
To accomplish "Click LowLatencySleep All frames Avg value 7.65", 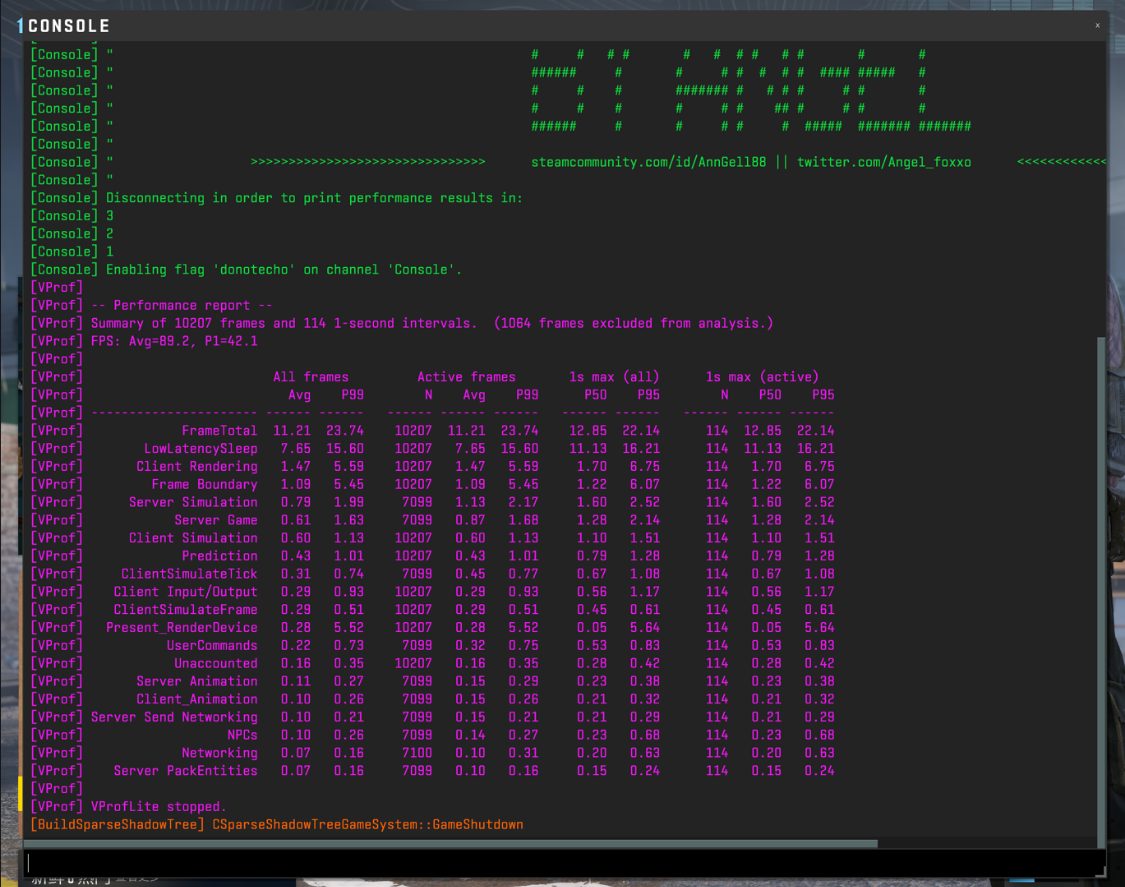I will click(x=296, y=449).
